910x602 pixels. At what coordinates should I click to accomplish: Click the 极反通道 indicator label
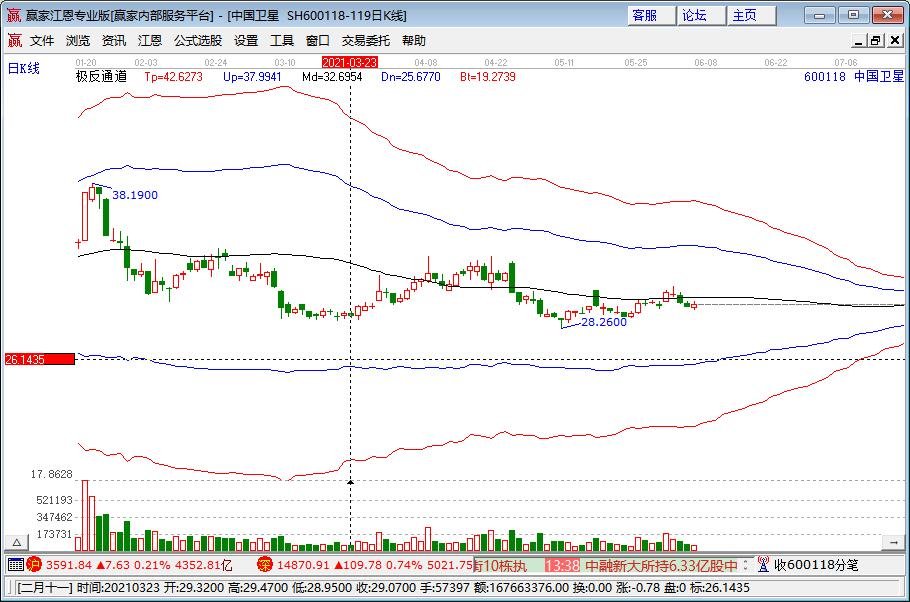coord(101,77)
